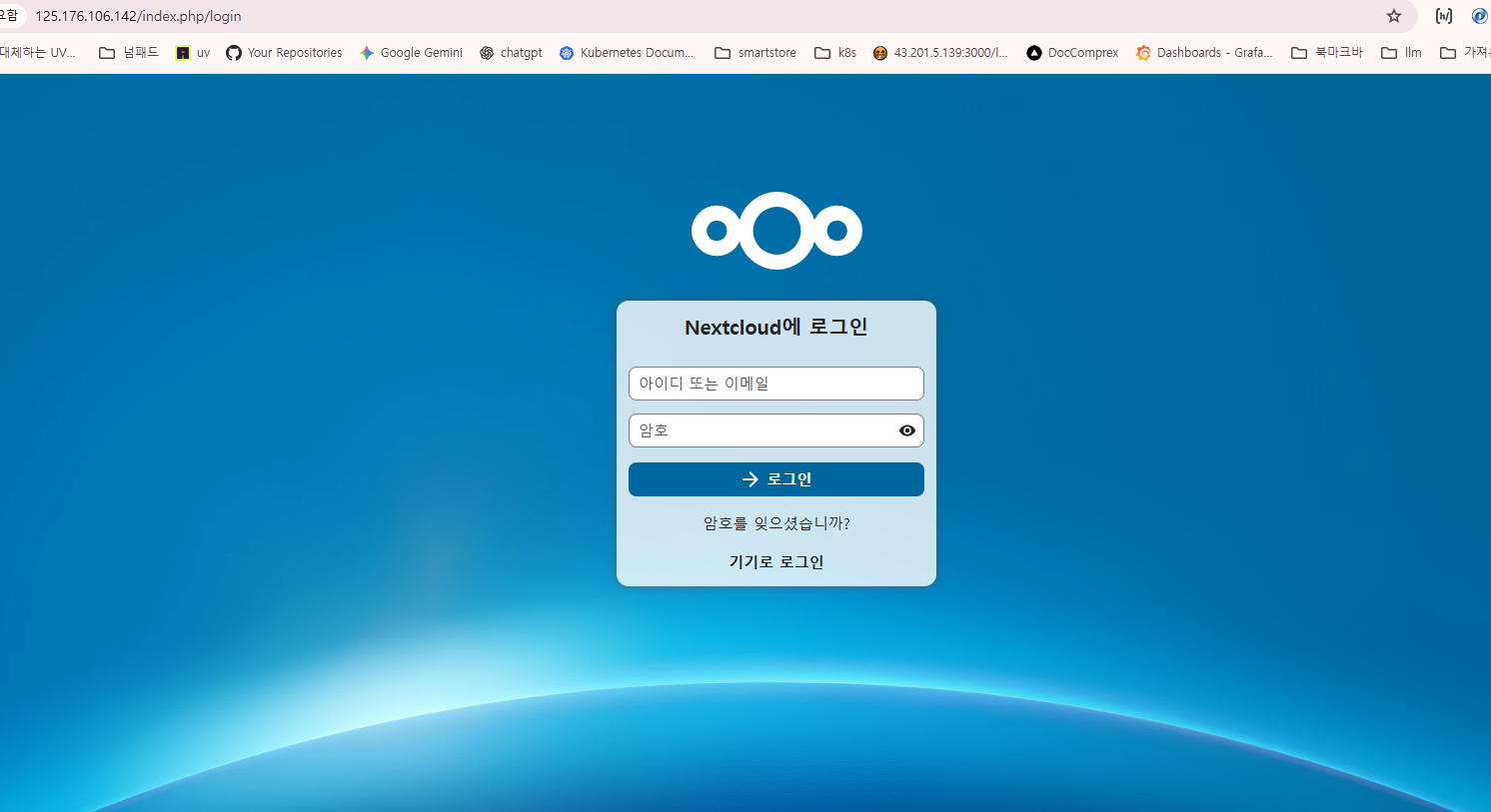Open the uv bookmark
1491x812 pixels.
pos(193,53)
